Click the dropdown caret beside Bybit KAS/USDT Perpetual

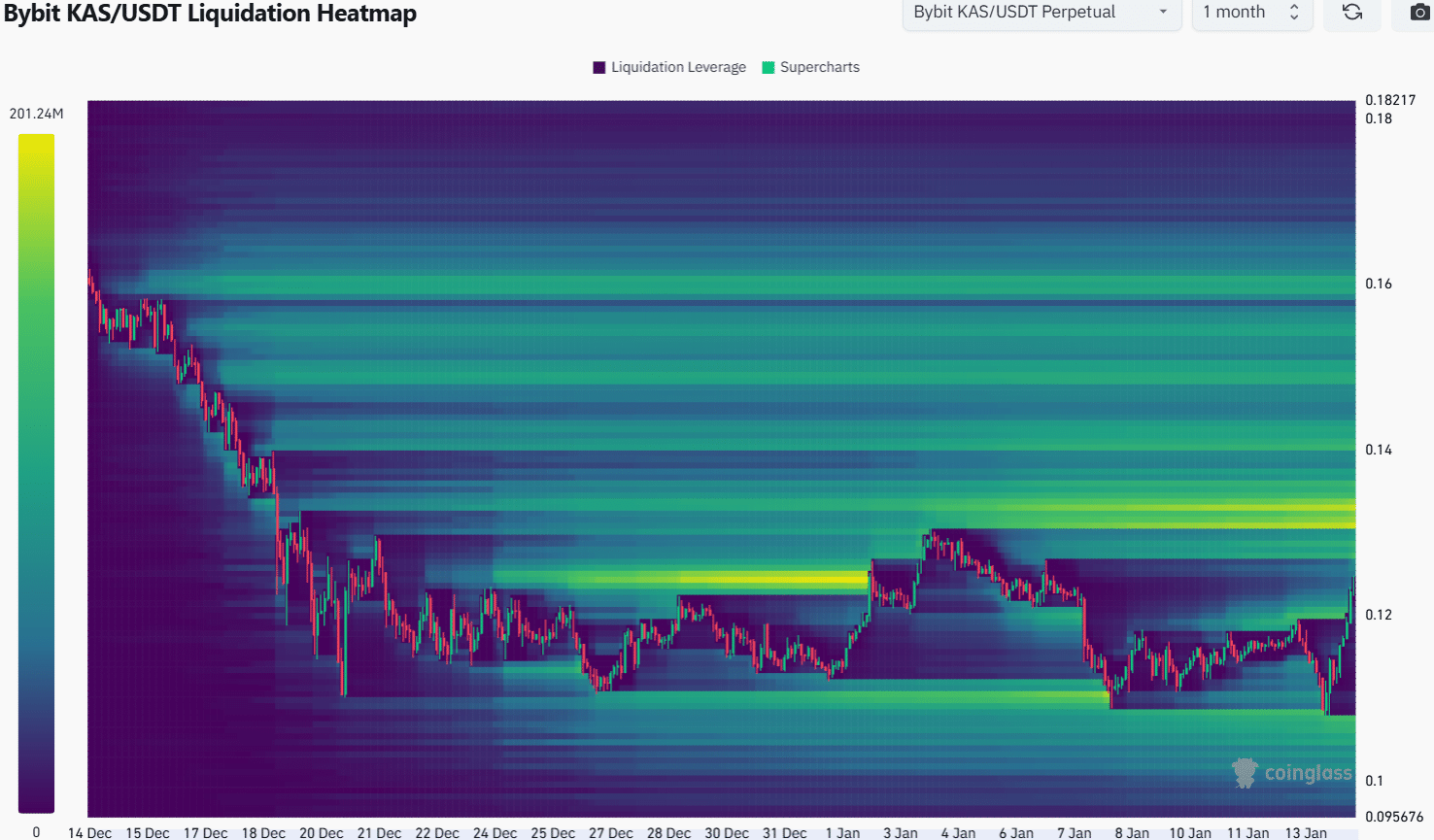point(1162,13)
